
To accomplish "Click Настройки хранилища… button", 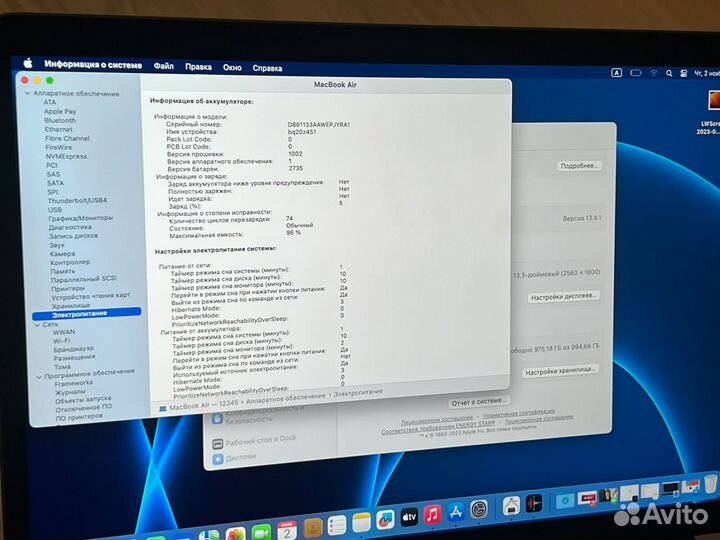I will [560, 371].
